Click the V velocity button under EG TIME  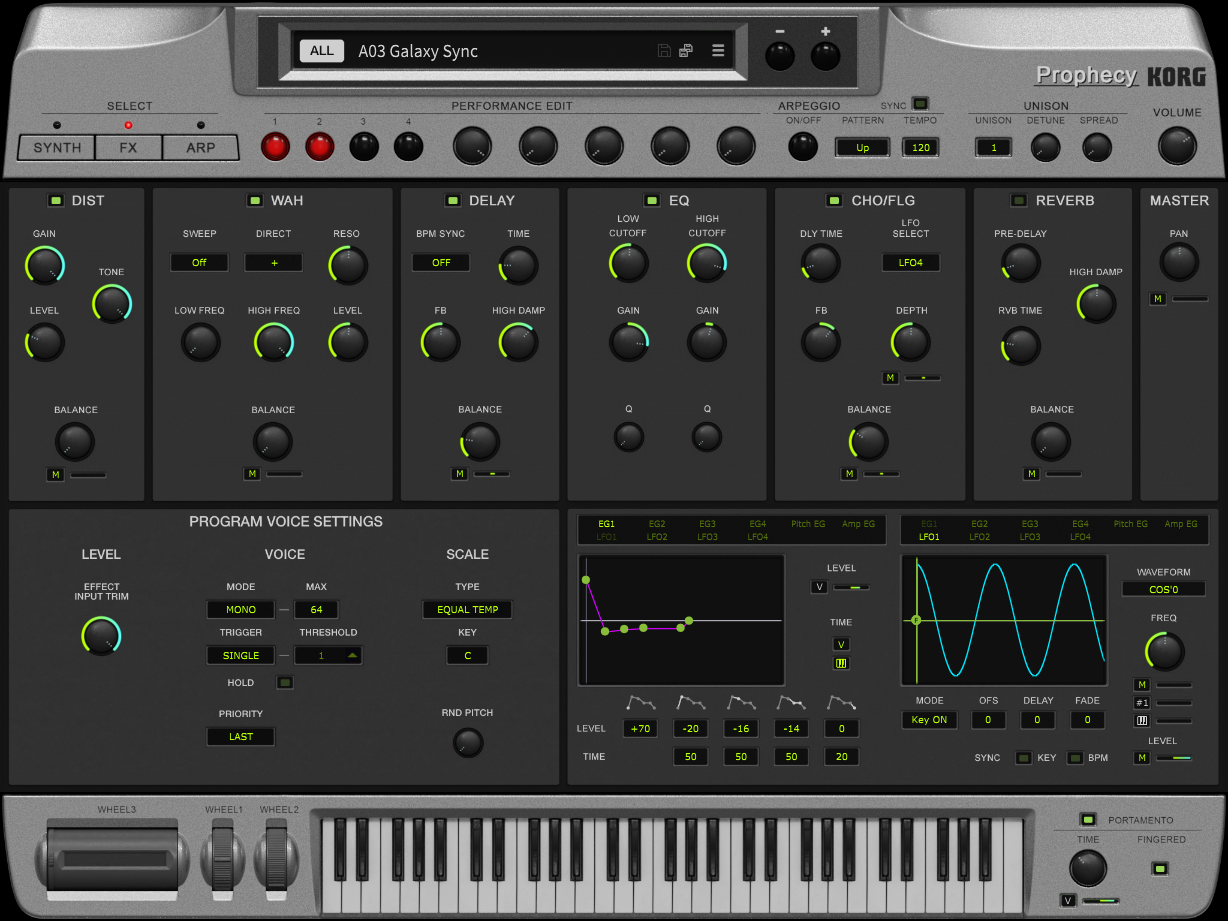[x=841, y=644]
